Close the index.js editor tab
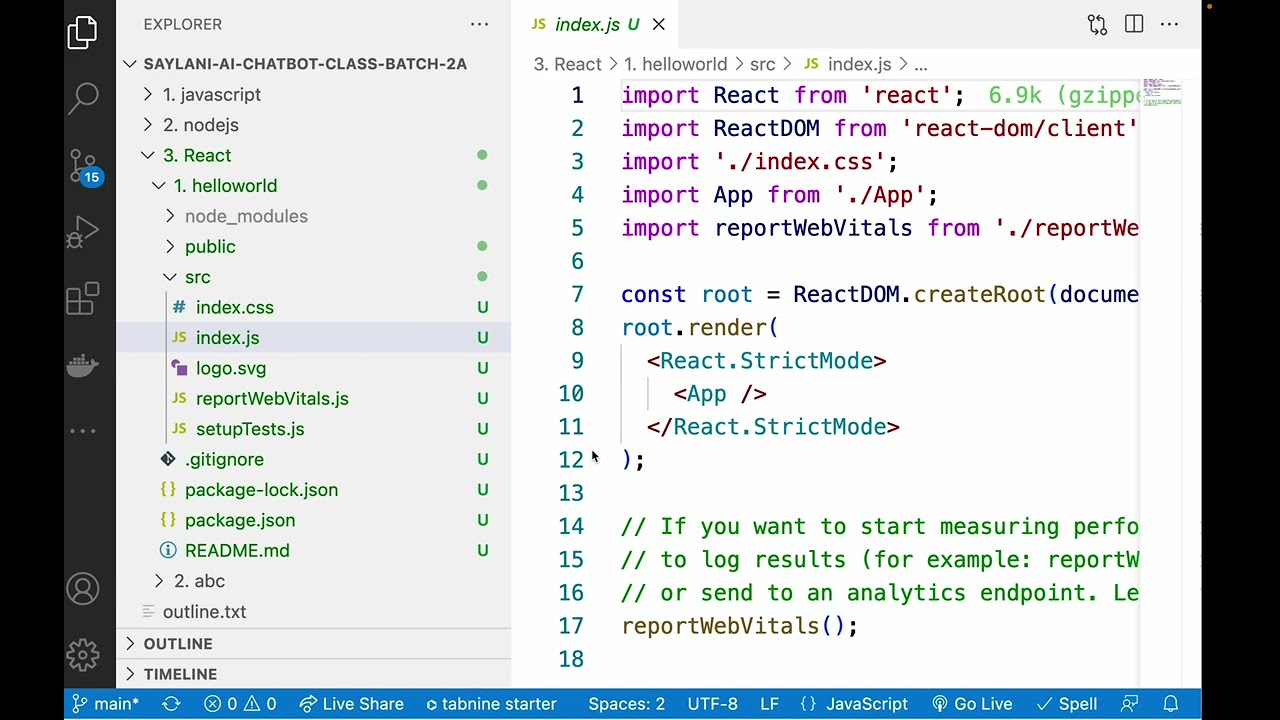Viewport: 1280px width, 720px height. 658,24
